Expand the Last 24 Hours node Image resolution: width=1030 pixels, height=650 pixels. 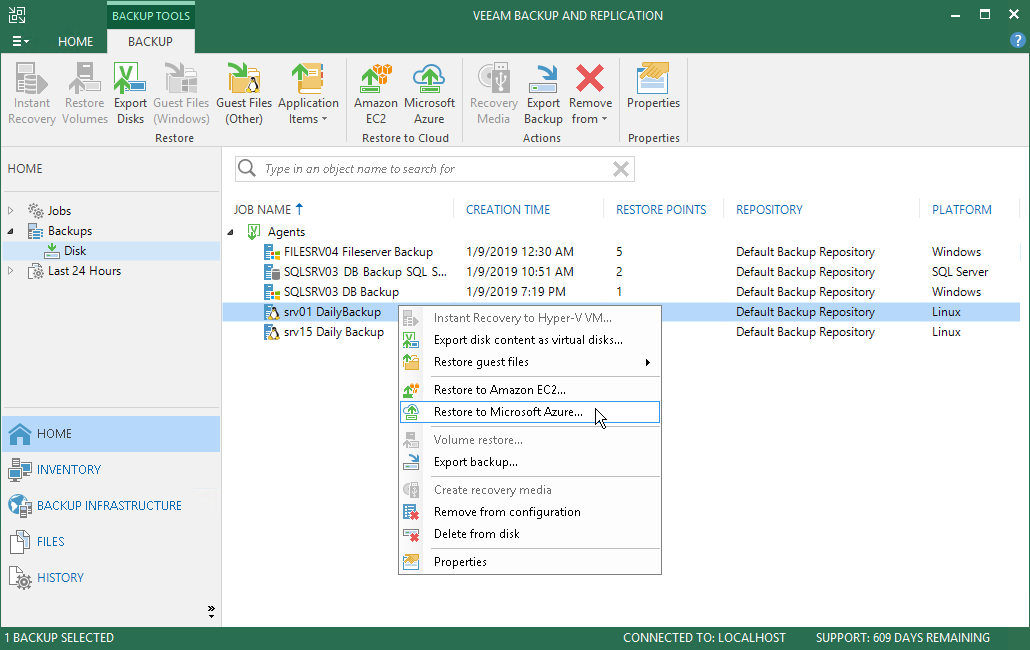click(x=11, y=271)
